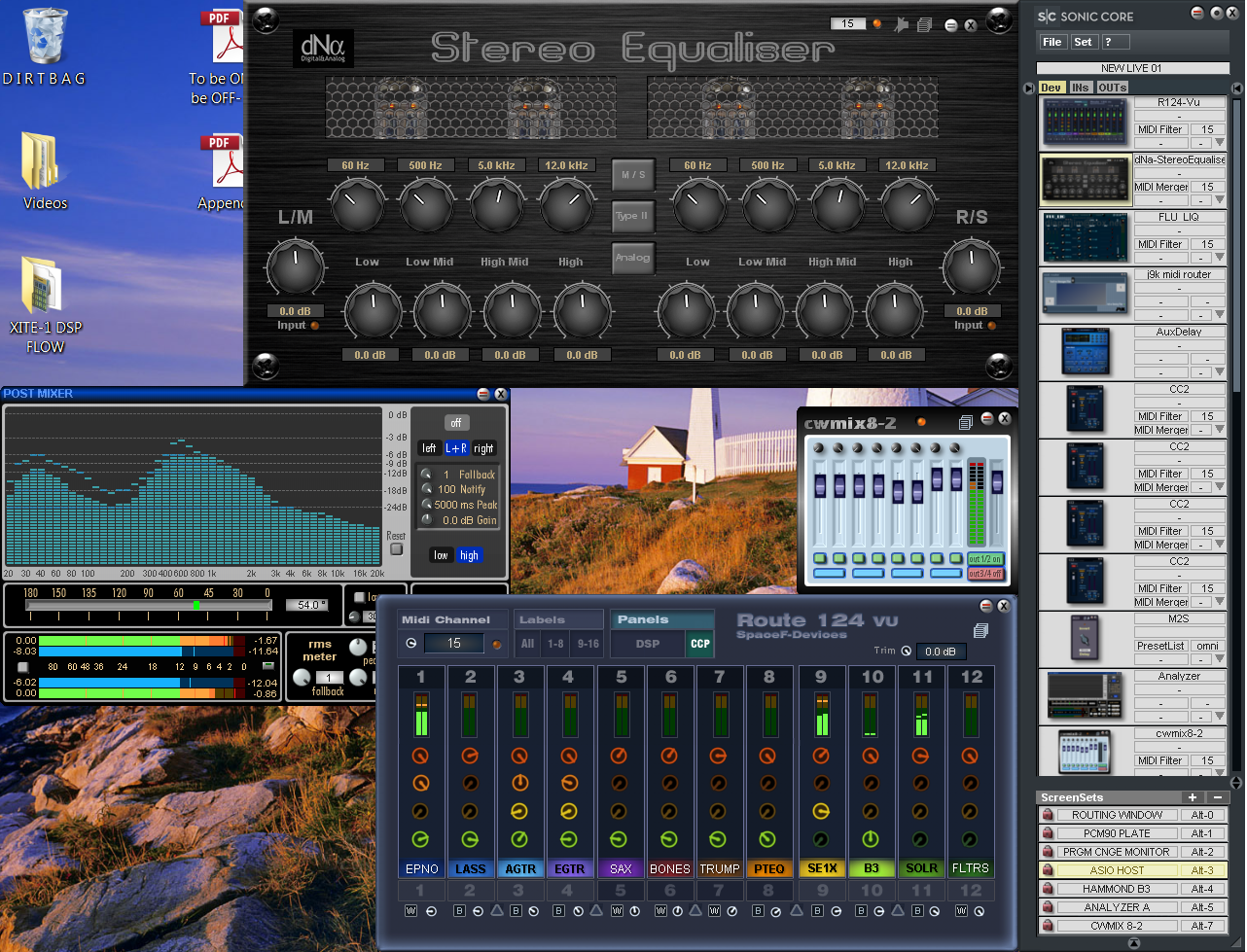This screenshot has height=952, width=1247.
Task: Select the 'low' resolution button in Post Mixer
Action: point(442,555)
